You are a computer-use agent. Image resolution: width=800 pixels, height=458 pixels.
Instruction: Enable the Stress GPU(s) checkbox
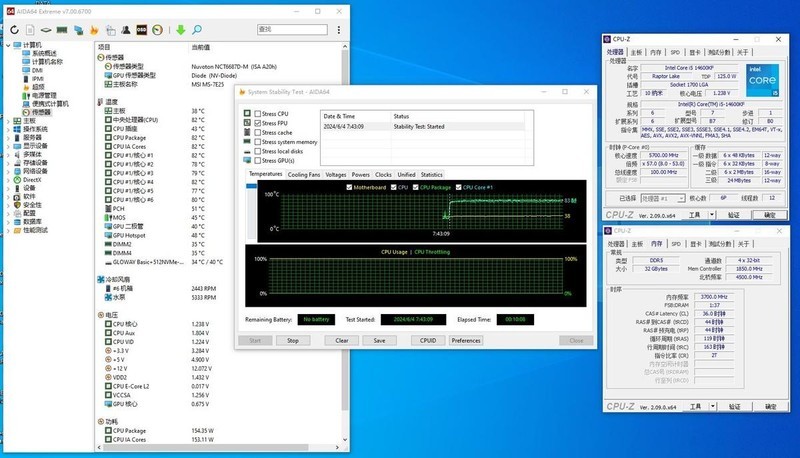point(258,161)
